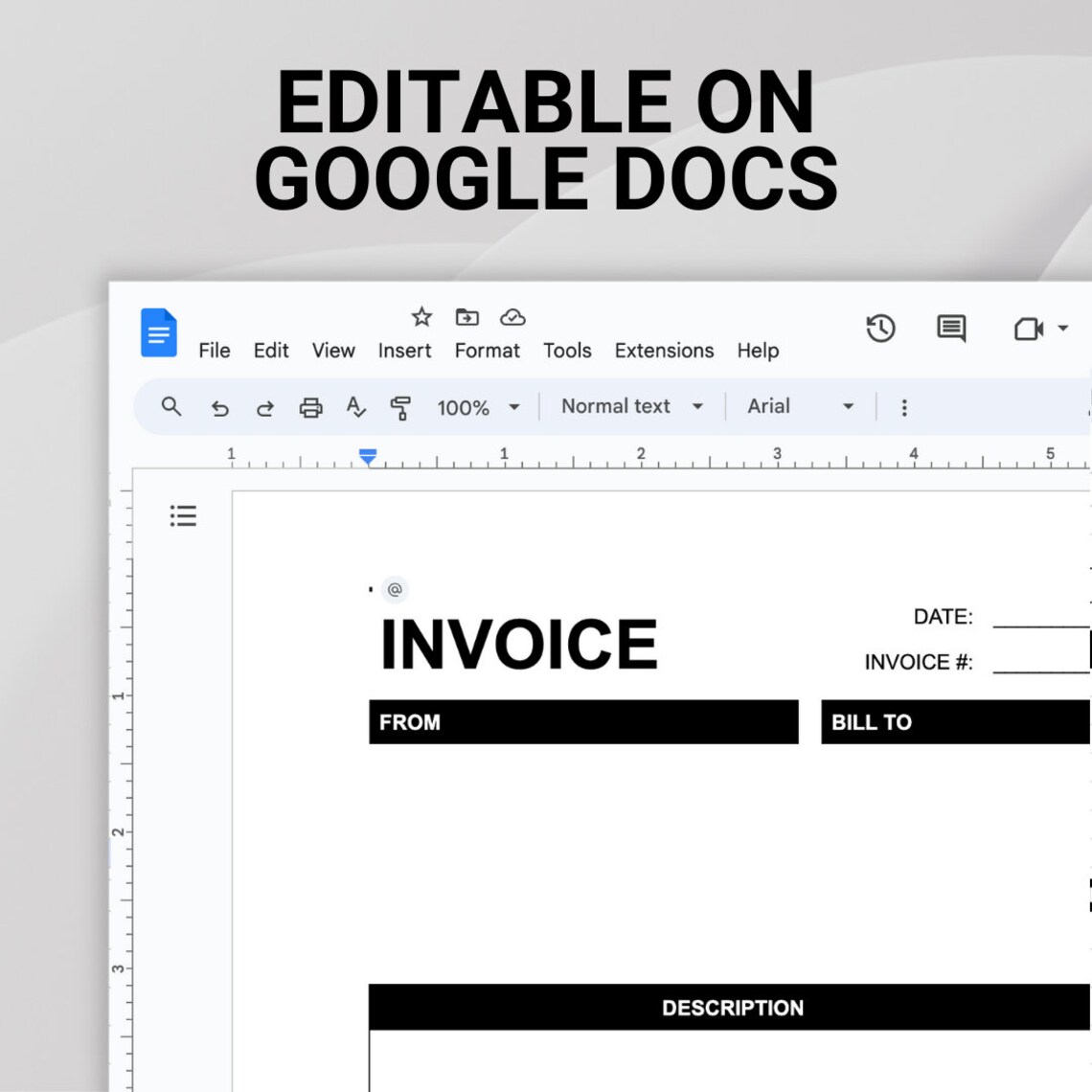
Task: Select the Paint format tool
Action: (x=401, y=406)
